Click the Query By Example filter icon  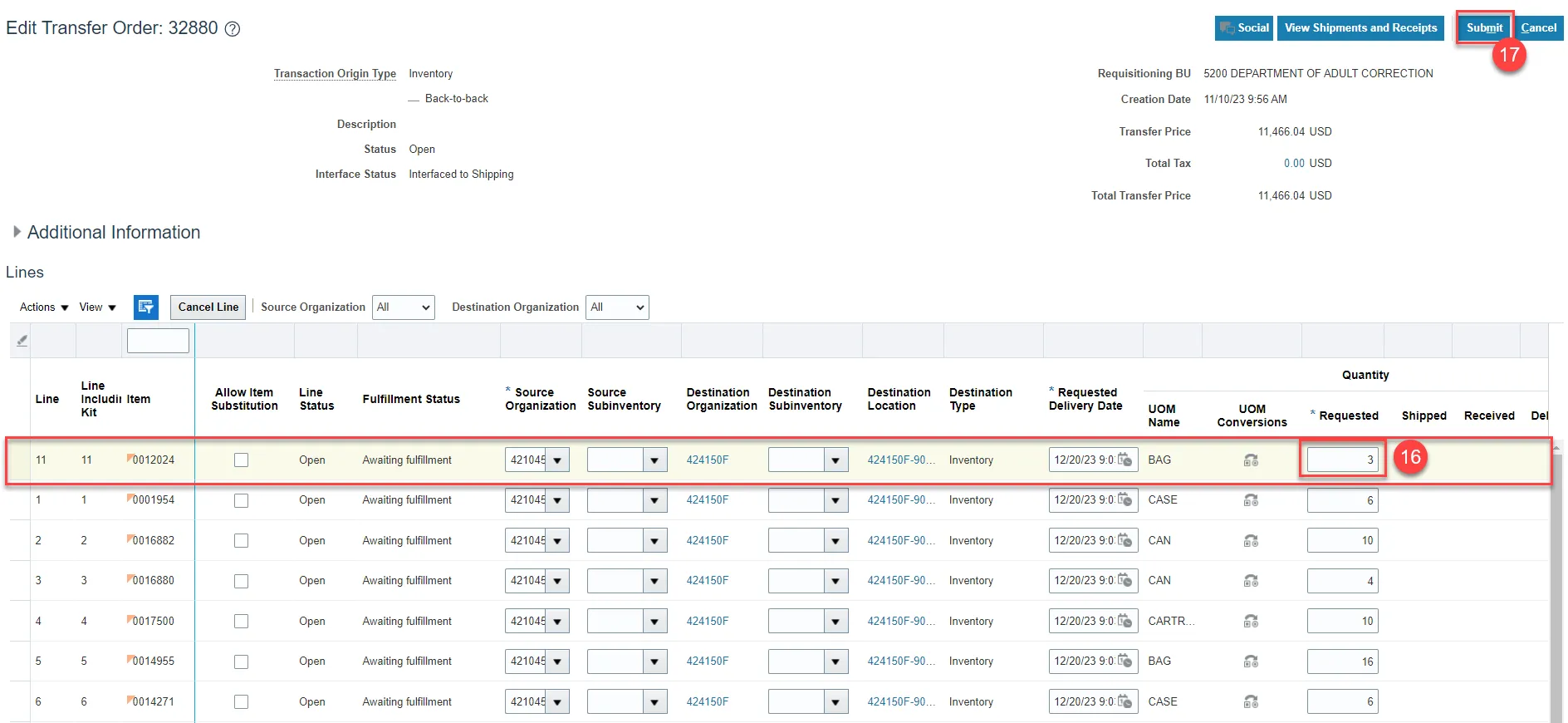click(x=22, y=341)
